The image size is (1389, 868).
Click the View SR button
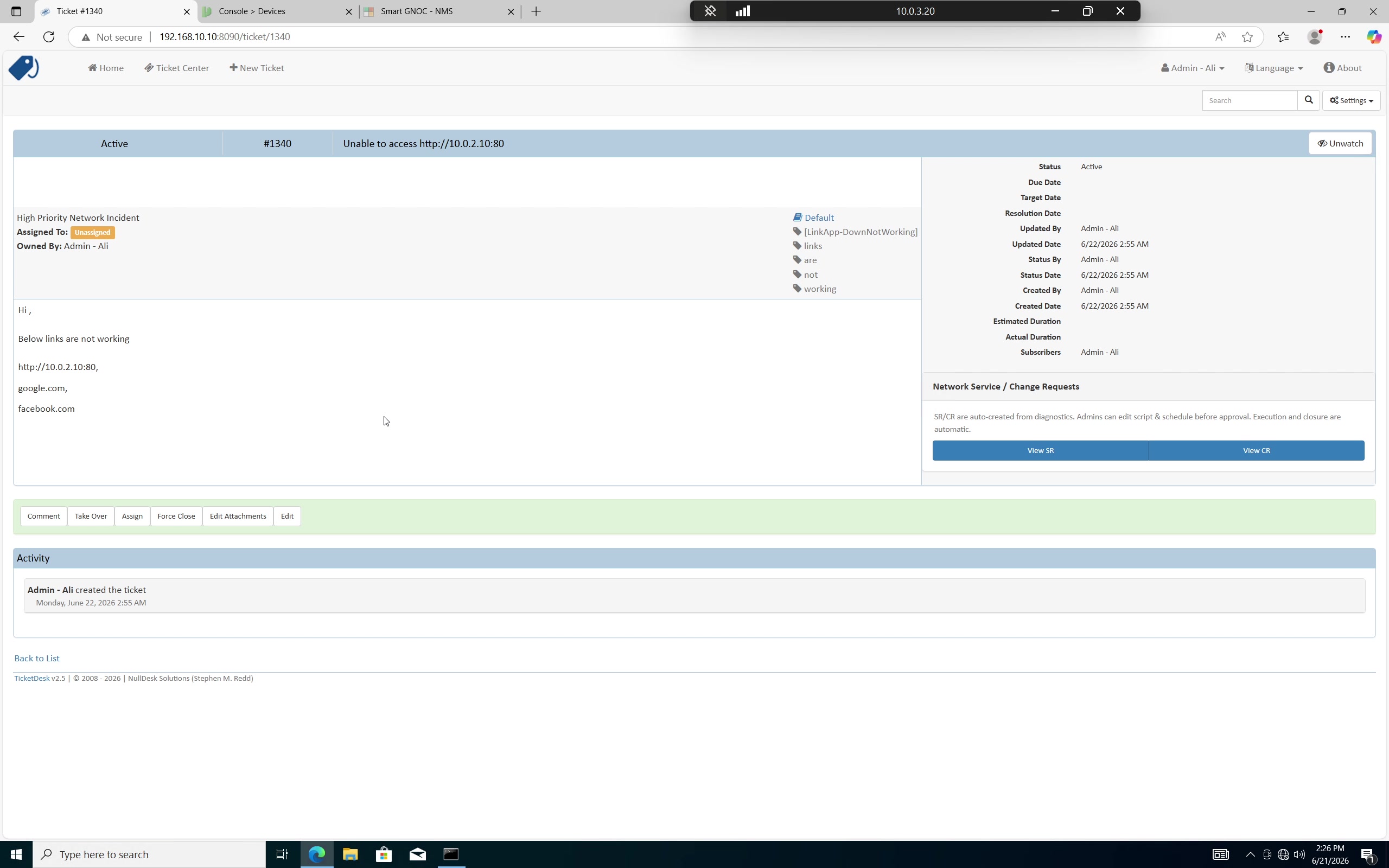pos(1040,451)
